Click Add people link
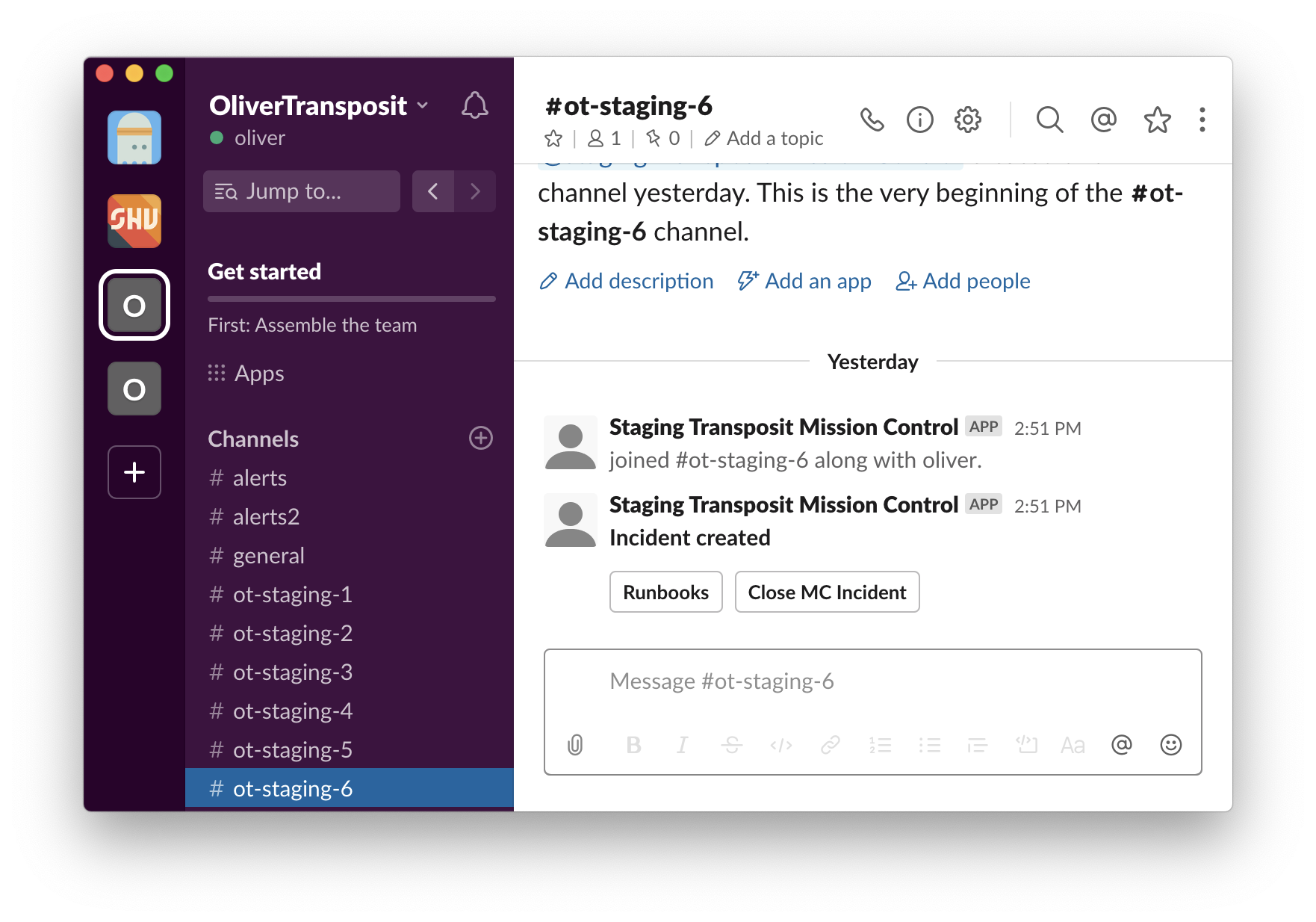Image resolution: width=1316 pixels, height=922 pixels. [x=963, y=281]
